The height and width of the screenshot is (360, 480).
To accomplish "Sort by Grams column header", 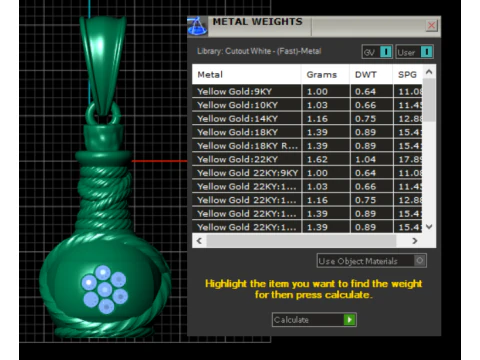I will tap(325, 74).
